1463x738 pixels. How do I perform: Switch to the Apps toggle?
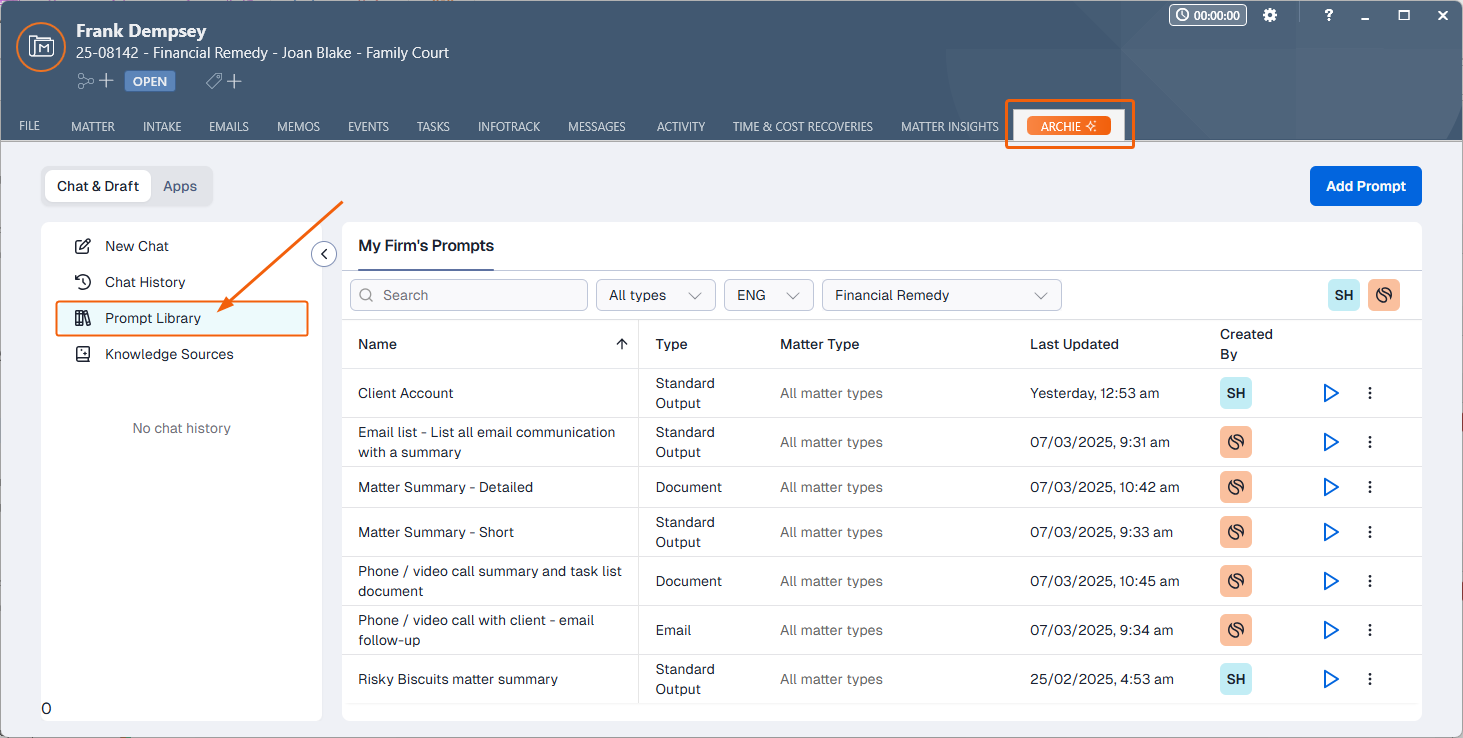point(180,186)
